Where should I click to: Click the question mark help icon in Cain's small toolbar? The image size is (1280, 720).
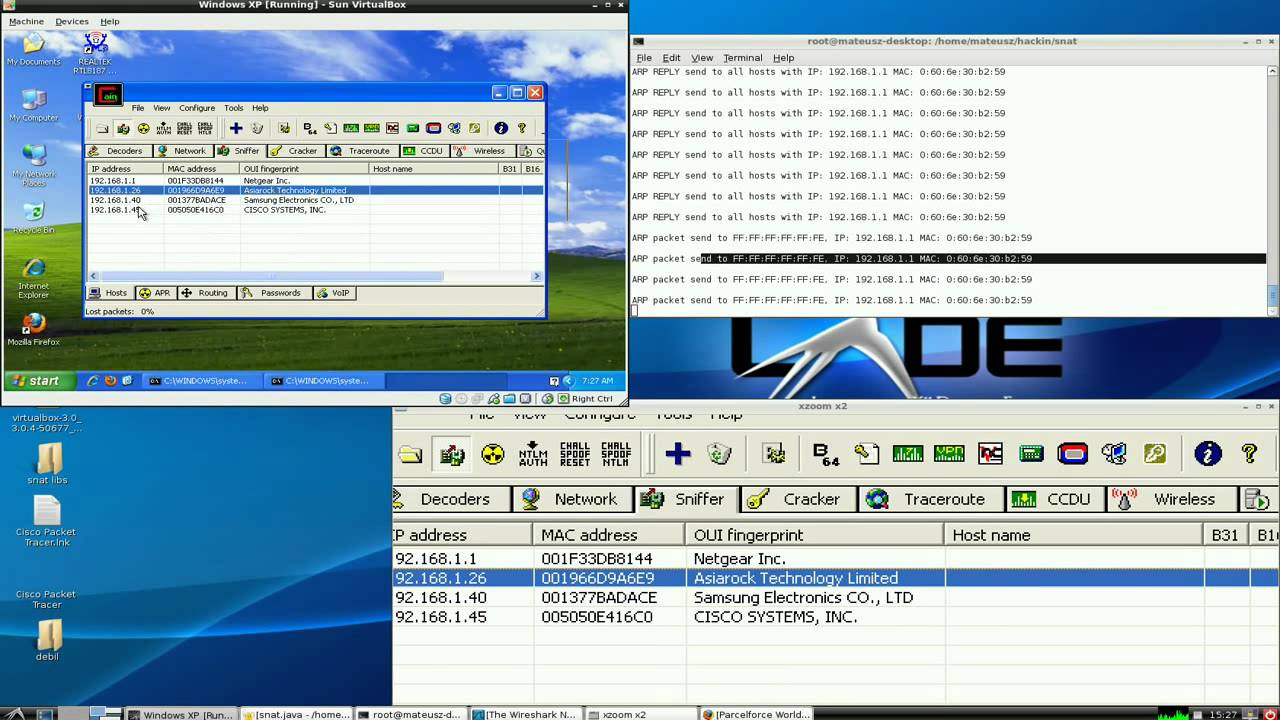tap(521, 128)
